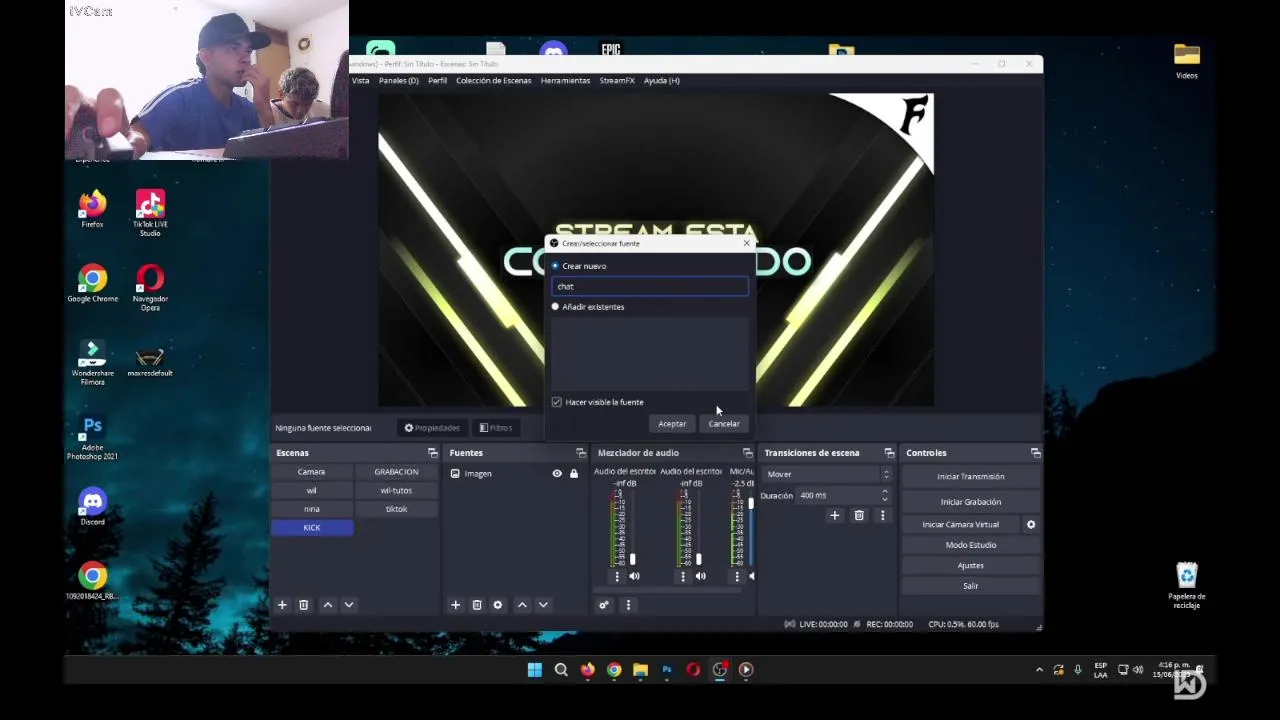1280x720 pixels.
Task: Move source up in Fuentes panel
Action: click(521, 605)
